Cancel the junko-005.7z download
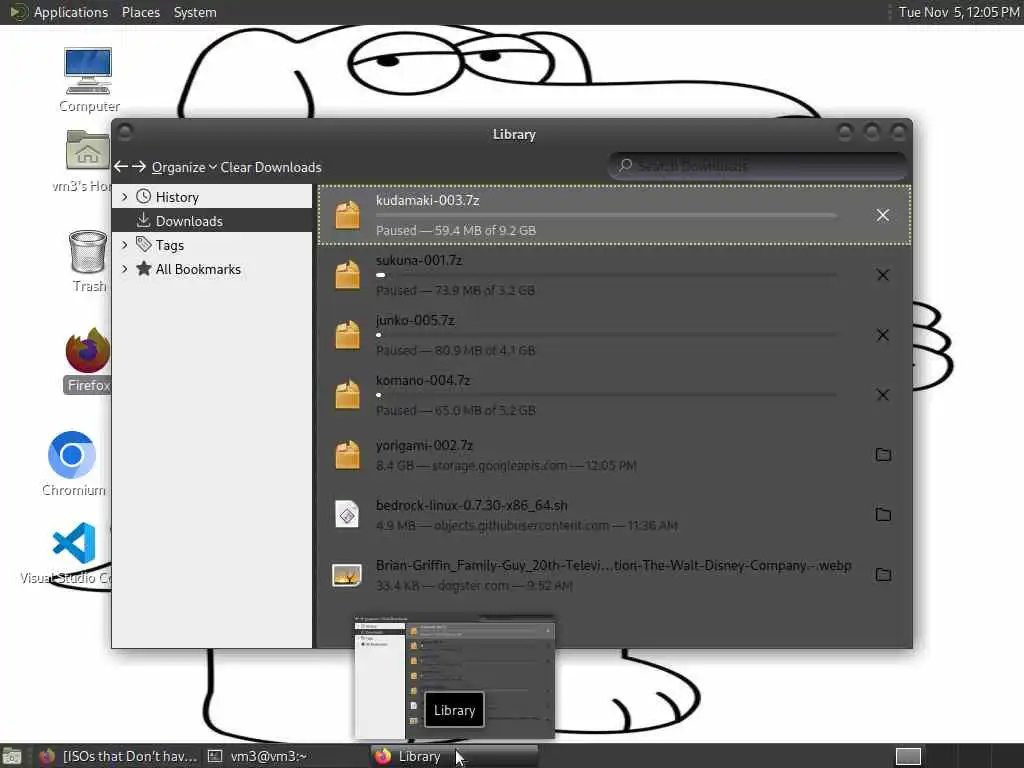 [x=882, y=335]
